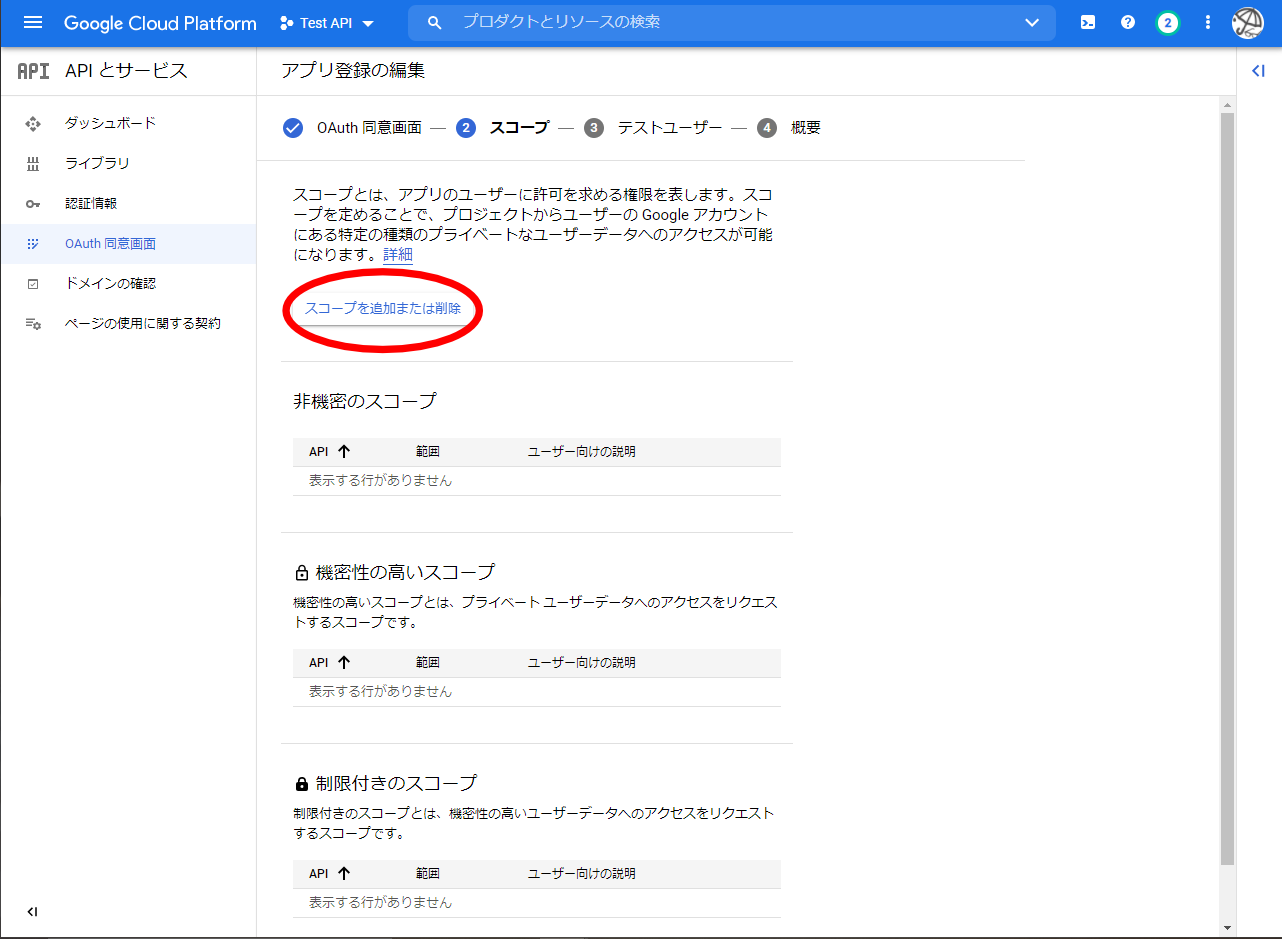
Task: Open ページの使用に関する契約 in sidebar
Action: [x=128, y=323]
